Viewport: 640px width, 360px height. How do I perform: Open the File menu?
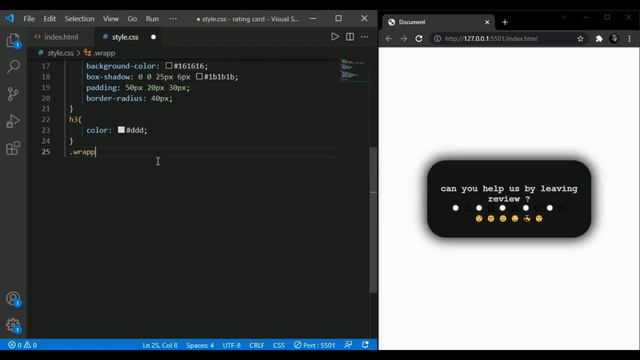coord(29,19)
